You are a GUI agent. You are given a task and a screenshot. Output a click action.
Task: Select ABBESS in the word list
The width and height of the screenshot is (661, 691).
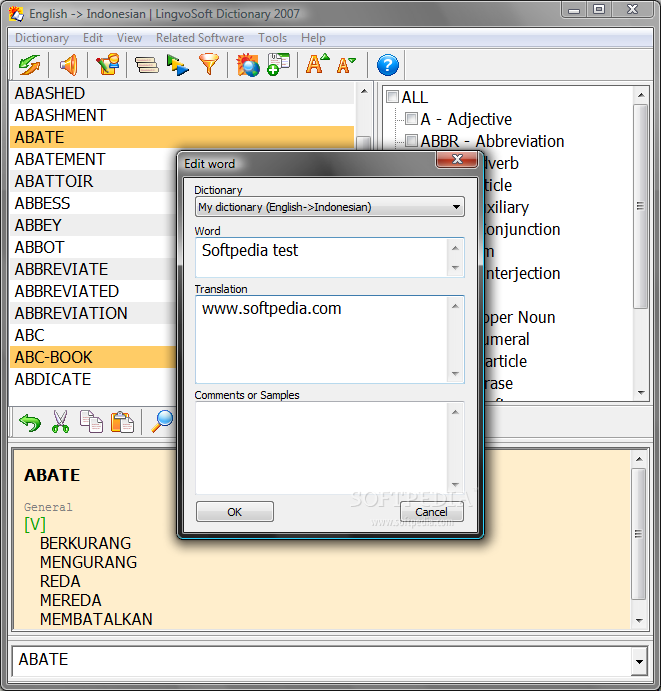coord(93,203)
